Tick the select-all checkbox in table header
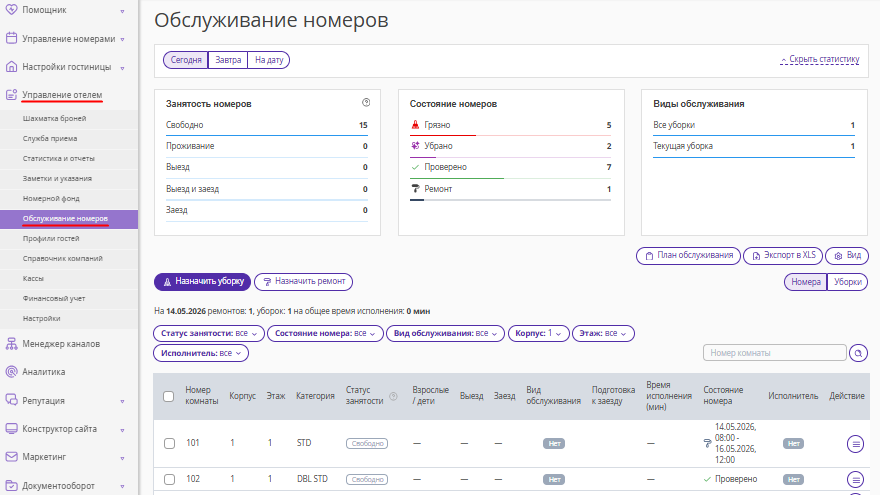880x495 pixels. pyautogui.click(x=168, y=396)
